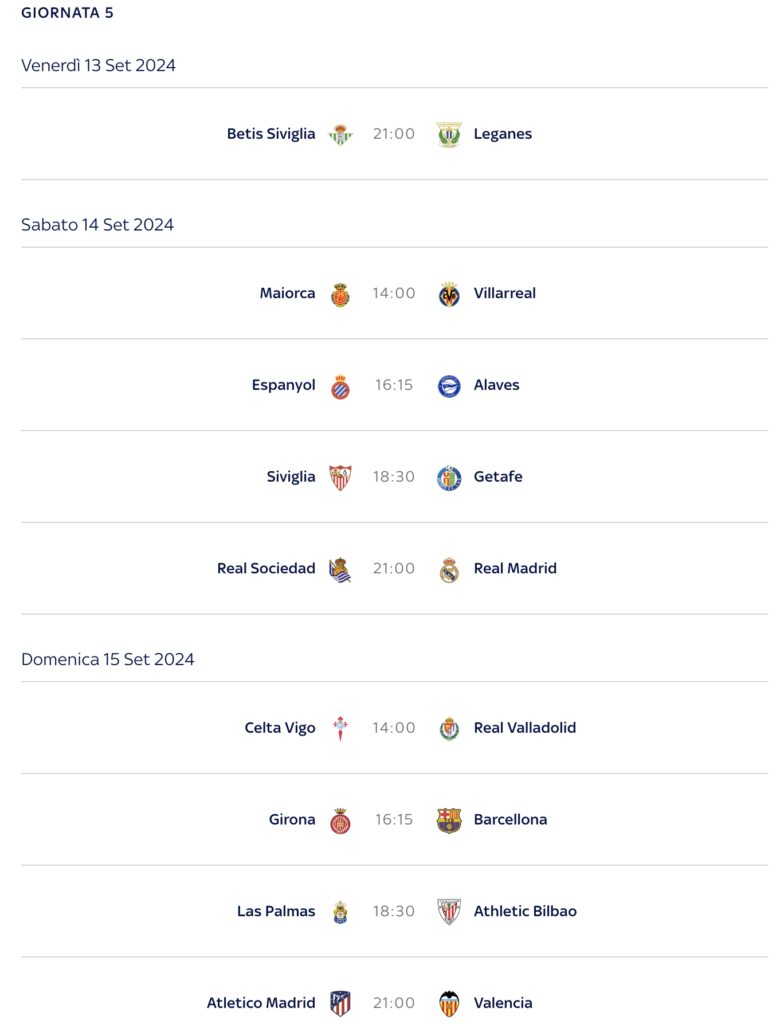Screen dimensions: 784x1024
Task: Click the Maiorca vs Villarreal 14:00 time
Action: [394, 293]
